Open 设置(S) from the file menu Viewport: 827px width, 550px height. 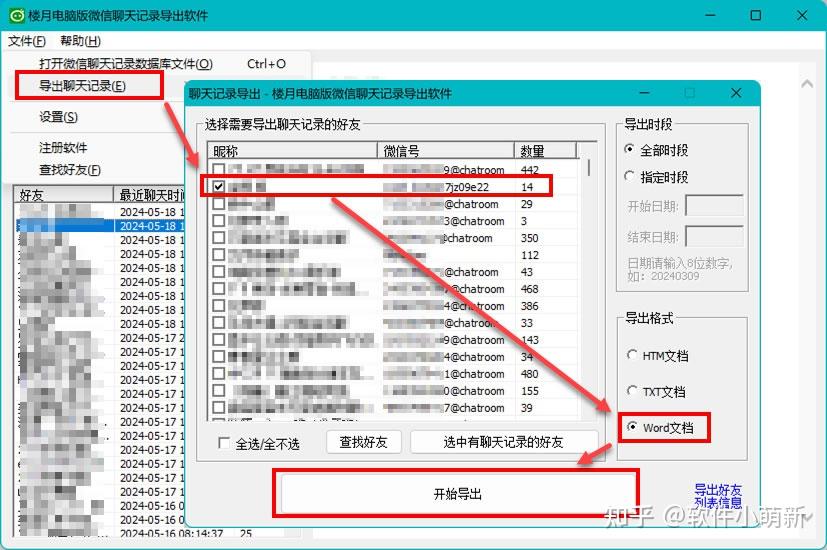coord(59,117)
